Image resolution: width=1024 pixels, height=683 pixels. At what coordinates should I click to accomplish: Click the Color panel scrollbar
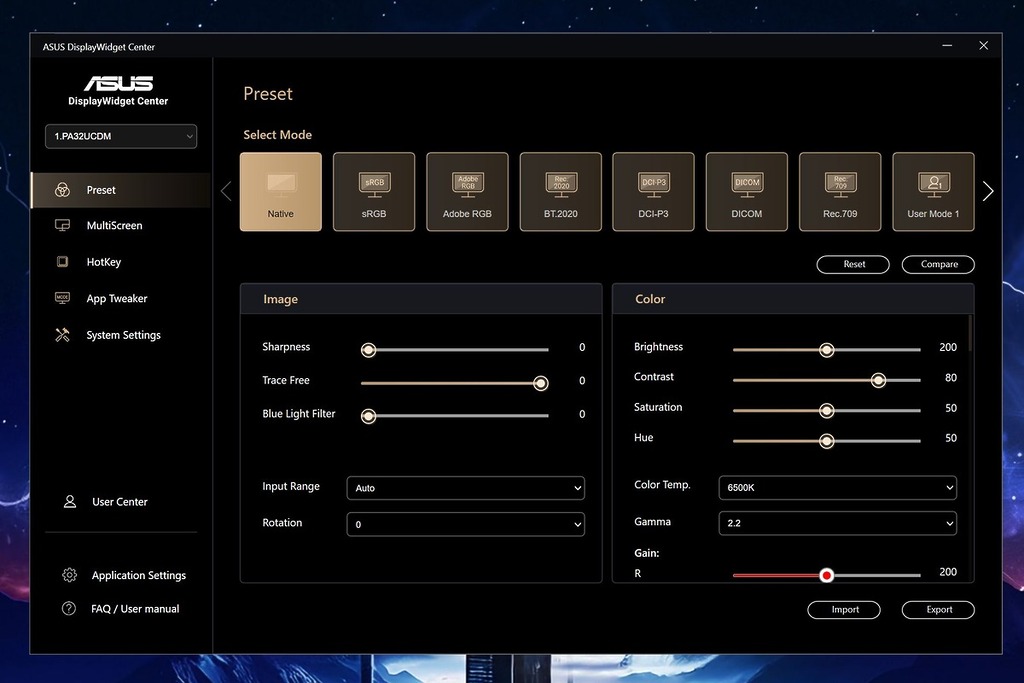(x=970, y=333)
